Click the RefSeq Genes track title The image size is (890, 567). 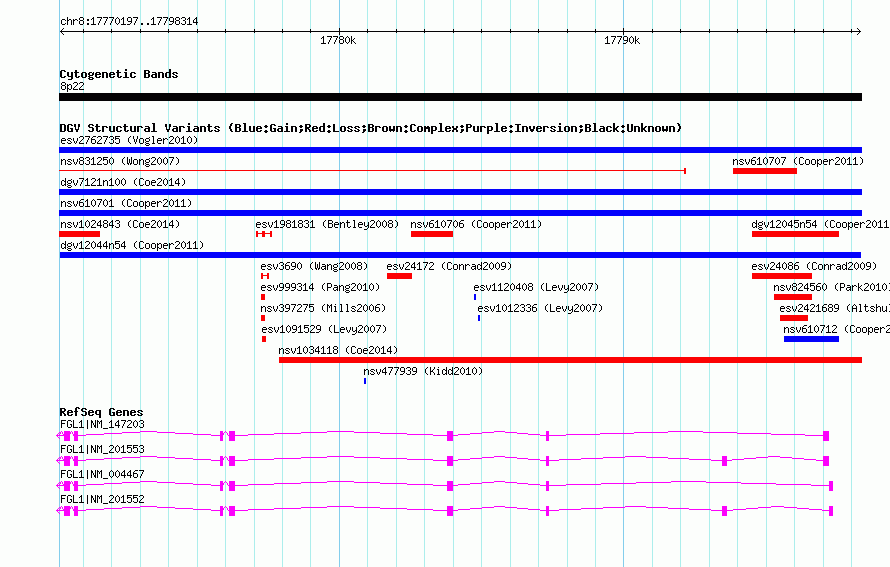(101, 412)
